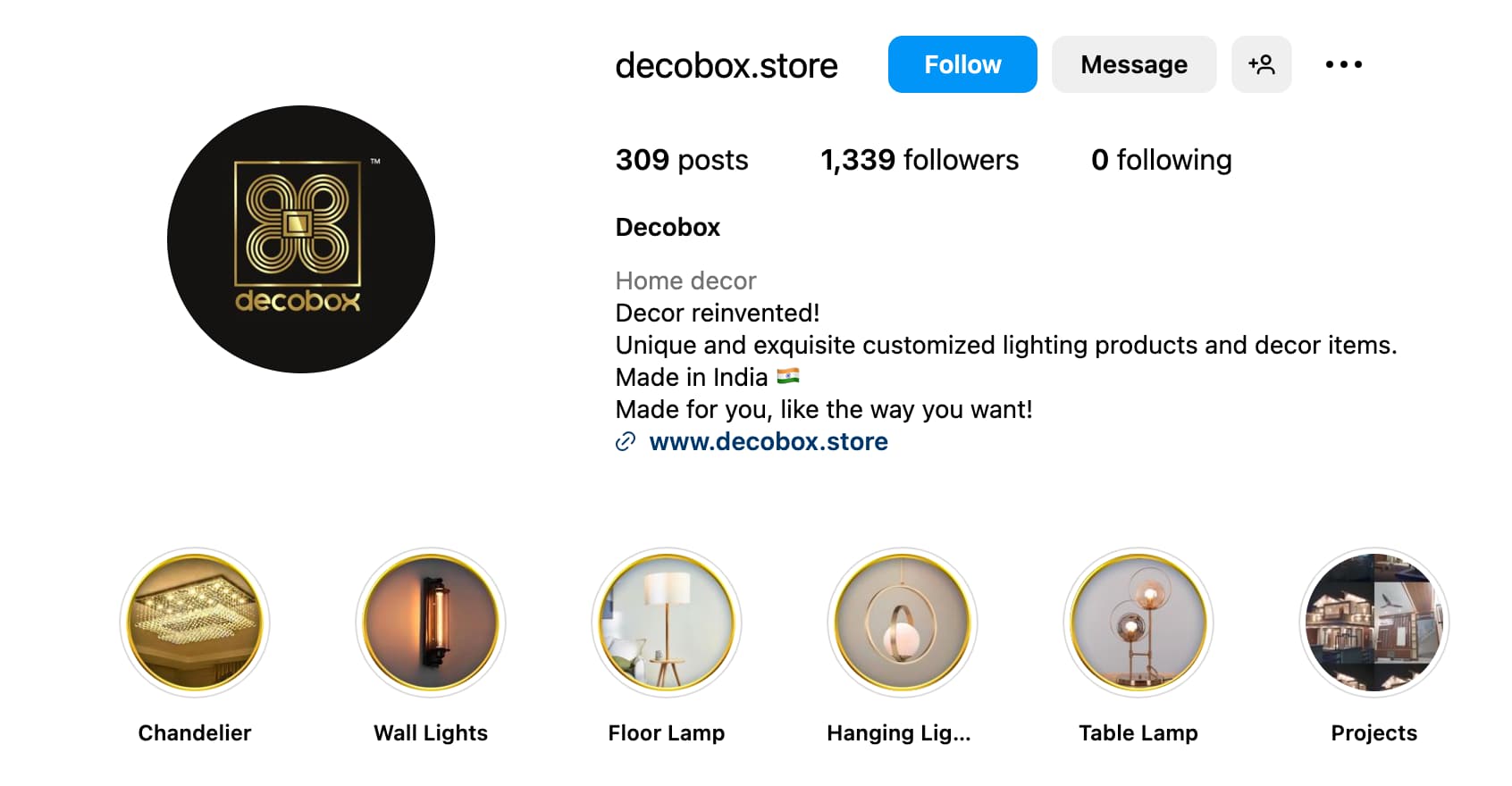This screenshot has width=1512, height=786.
Task: Open the 1,339 followers list
Action: tap(920, 160)
